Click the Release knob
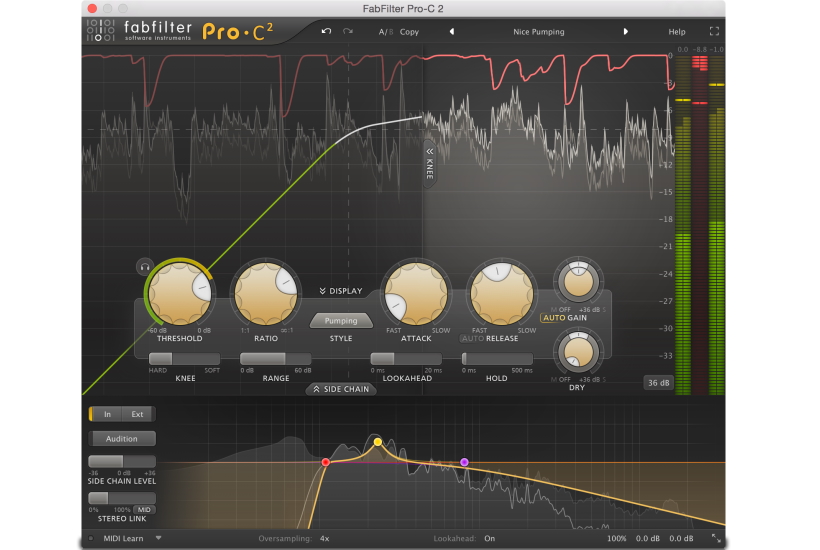Viewport: 820px width, 550px height. (x=502, y=293)
